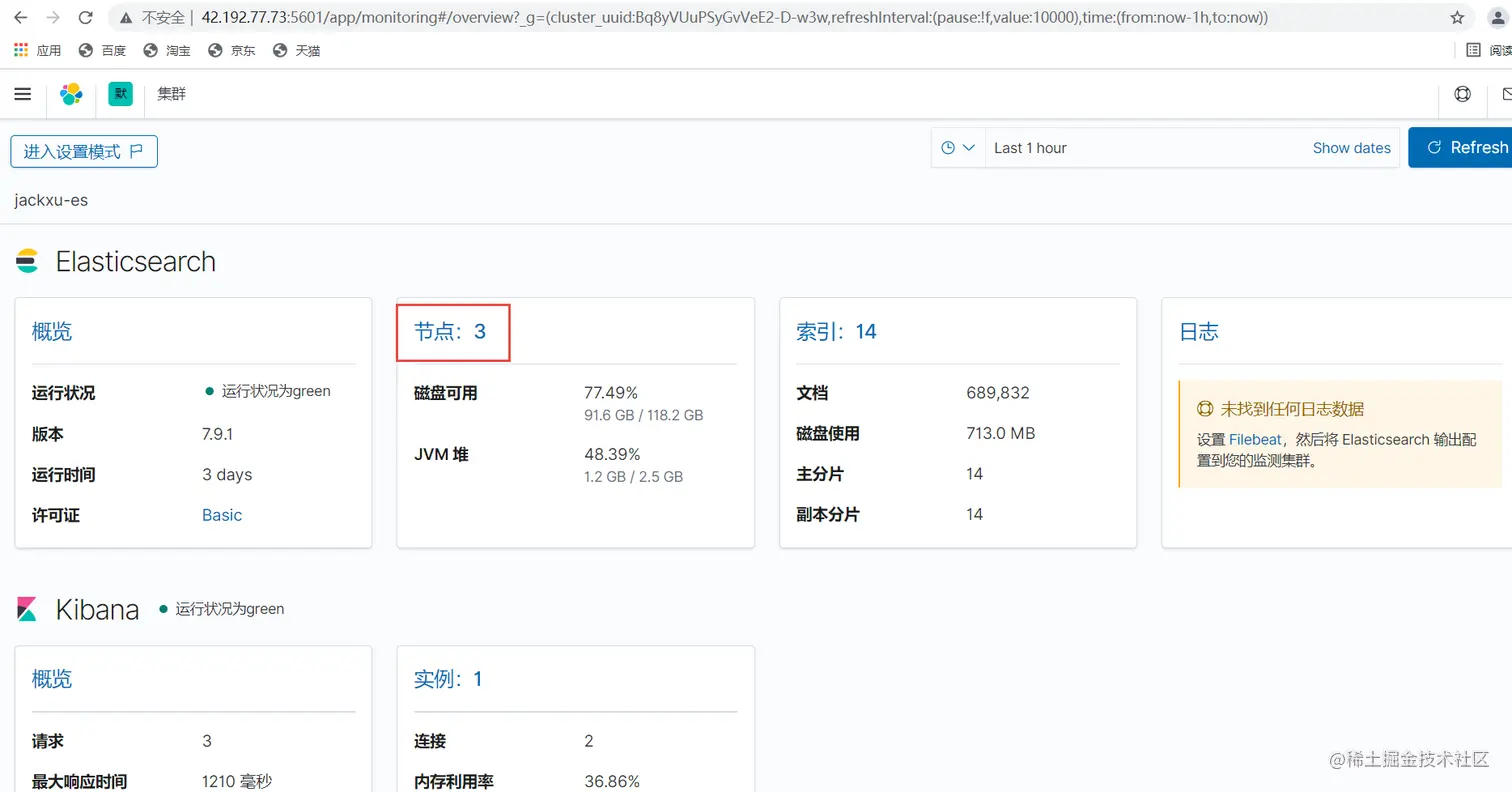Open the 实例: 1 instances link
This screenshot has width=1512, height=792.
(448, 679)
